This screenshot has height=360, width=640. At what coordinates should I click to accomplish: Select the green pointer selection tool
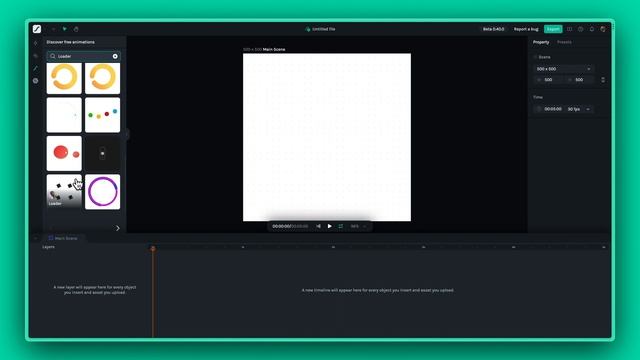tap(64, 29)
